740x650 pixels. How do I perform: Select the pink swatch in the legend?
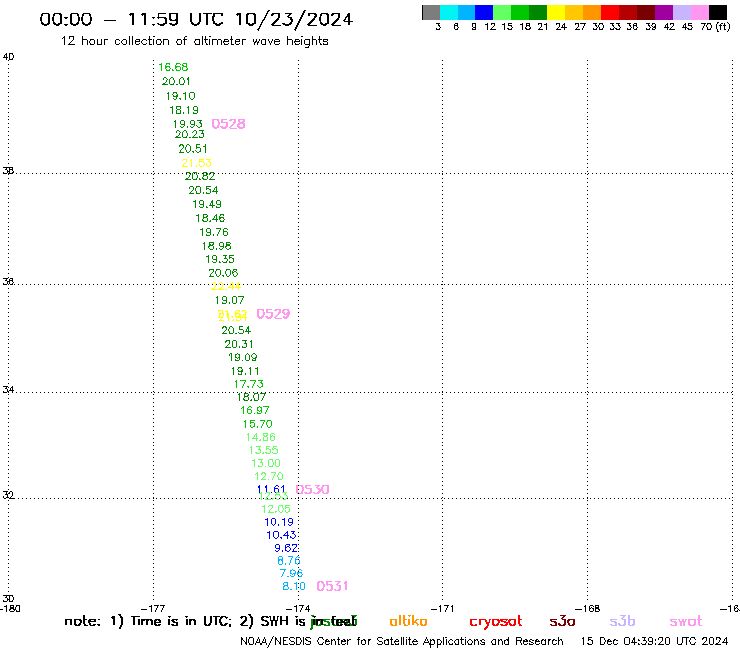pyautogui.click(x=699, y=12)
